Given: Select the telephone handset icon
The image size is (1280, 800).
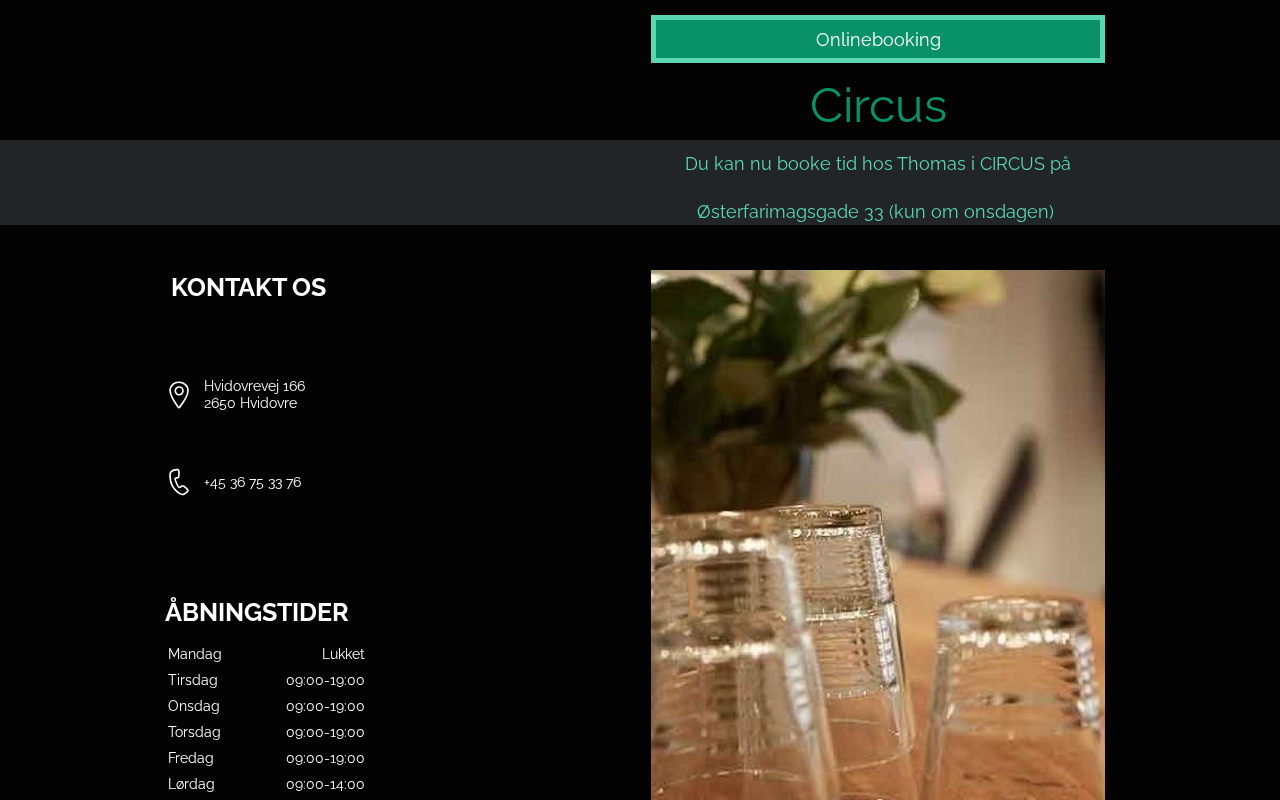Looking at the screenshot, I should [179, 482].
